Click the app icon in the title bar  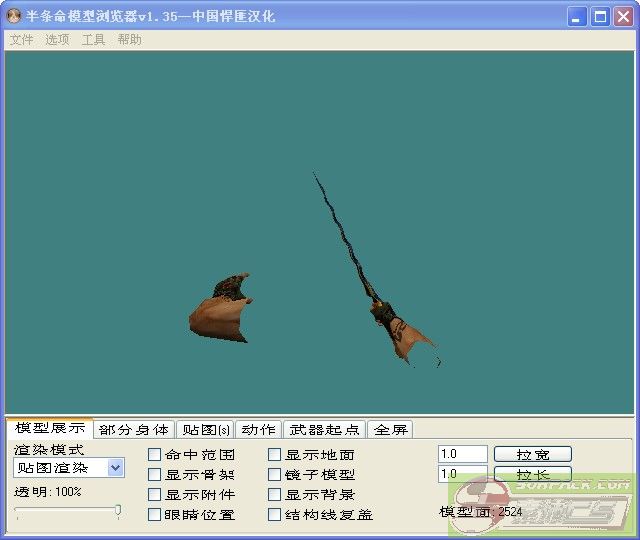coord(15,16)
